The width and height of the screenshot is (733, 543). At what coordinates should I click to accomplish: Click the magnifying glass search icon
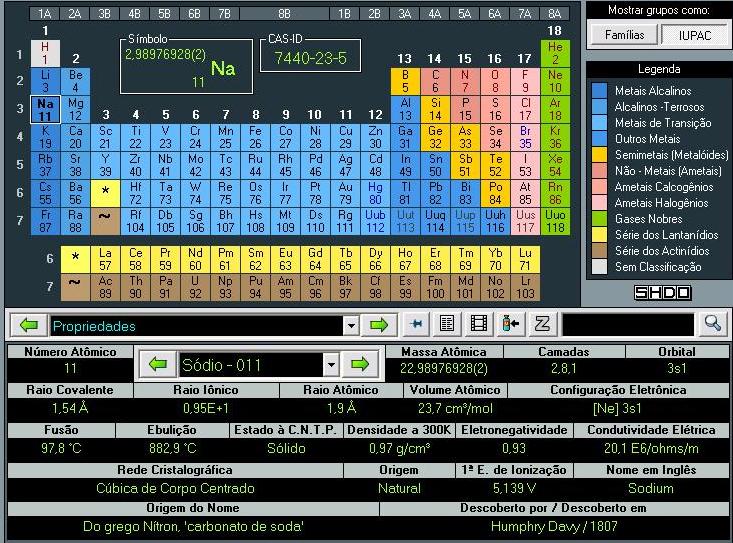pos(712,323)
